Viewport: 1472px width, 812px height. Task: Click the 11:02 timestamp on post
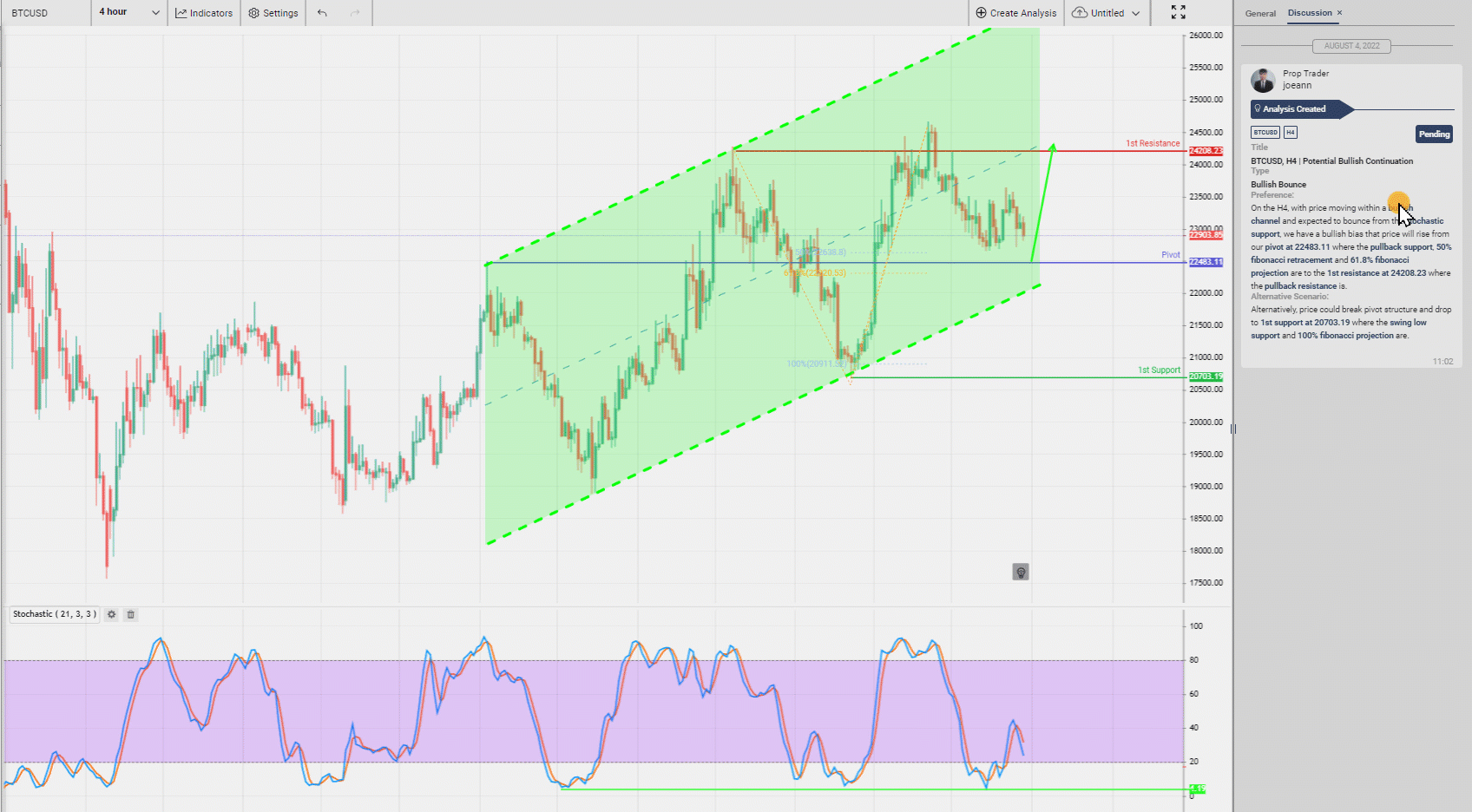pos(1442,362)
